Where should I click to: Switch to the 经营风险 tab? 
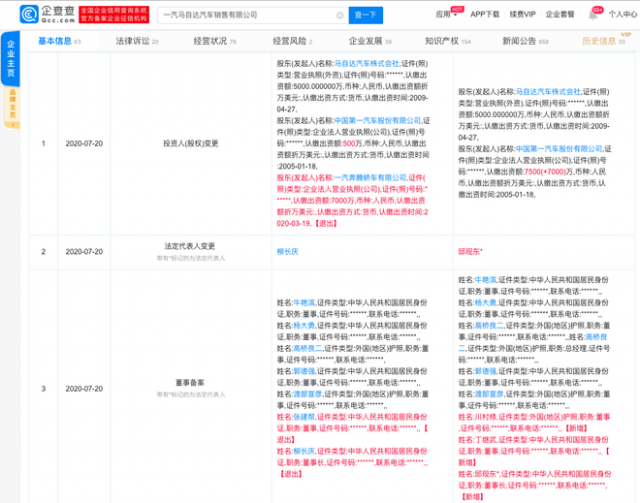pos(292,41)
